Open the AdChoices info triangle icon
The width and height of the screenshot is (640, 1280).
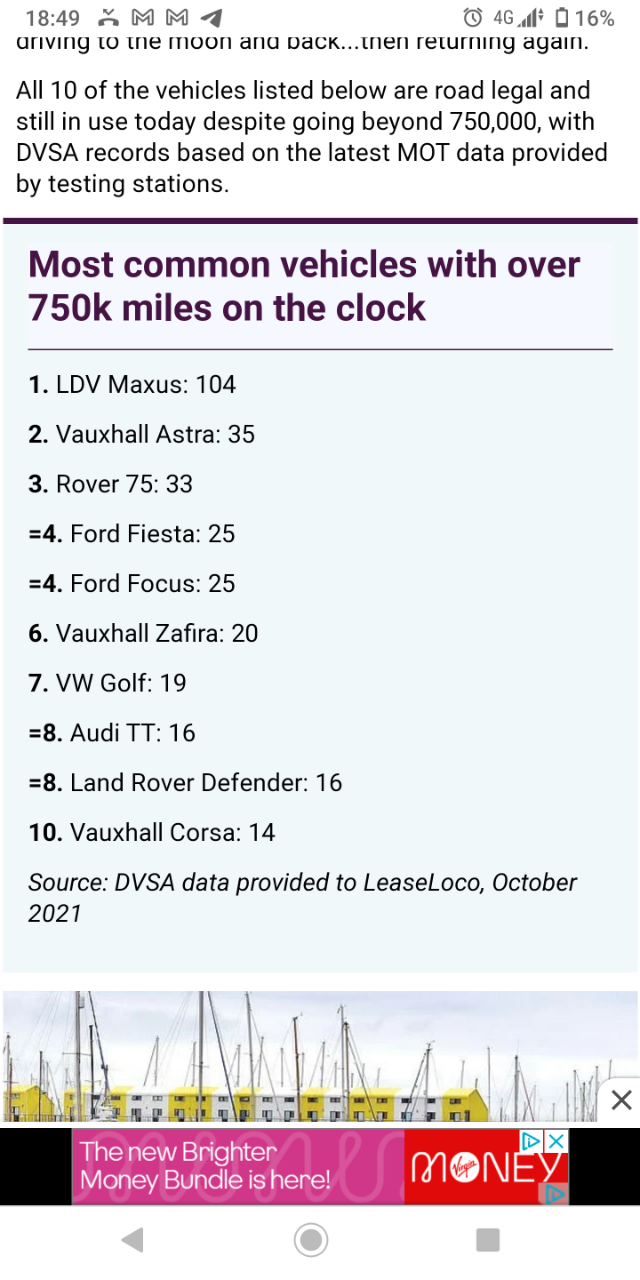pyautogui.click(x=533, y=1140)
